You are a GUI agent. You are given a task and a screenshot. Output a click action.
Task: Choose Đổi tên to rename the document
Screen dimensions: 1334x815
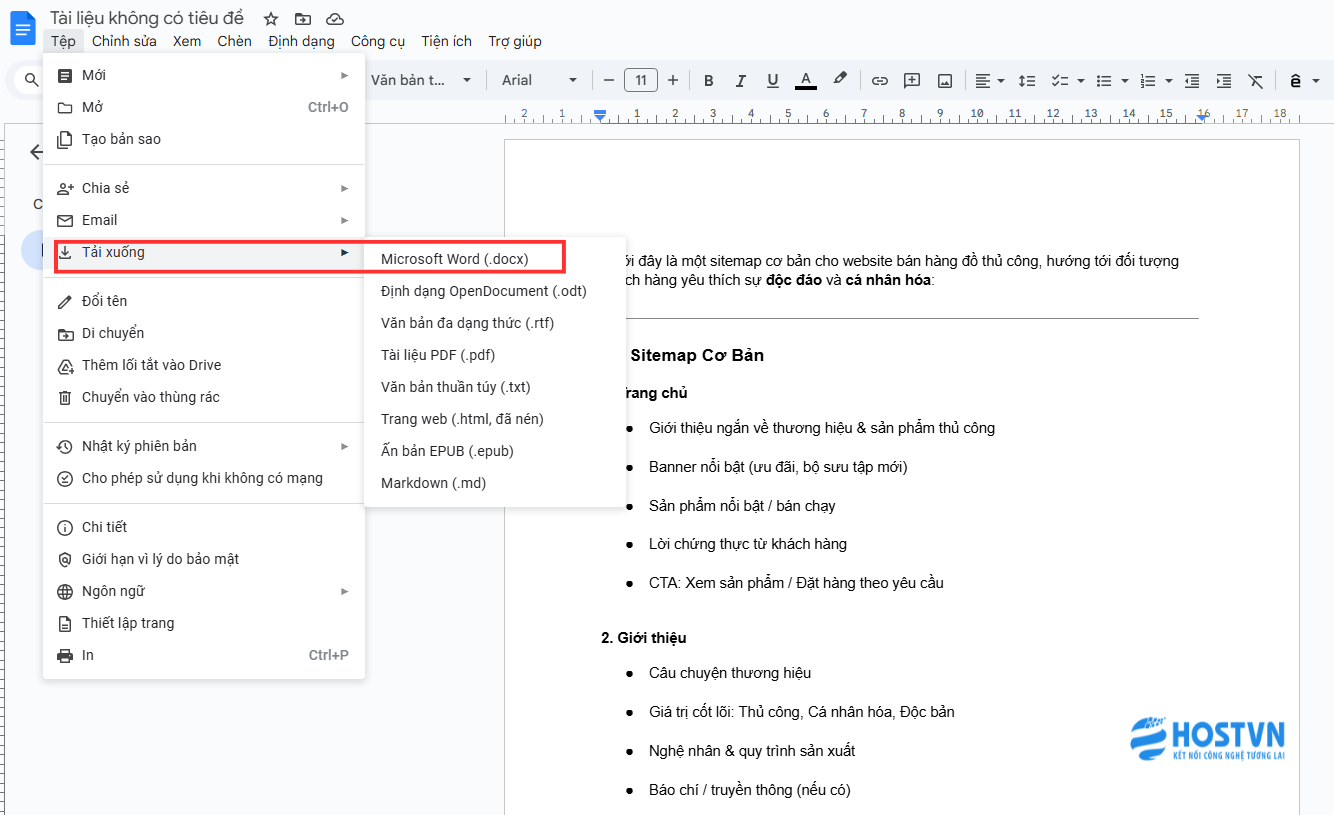[204, 301]
